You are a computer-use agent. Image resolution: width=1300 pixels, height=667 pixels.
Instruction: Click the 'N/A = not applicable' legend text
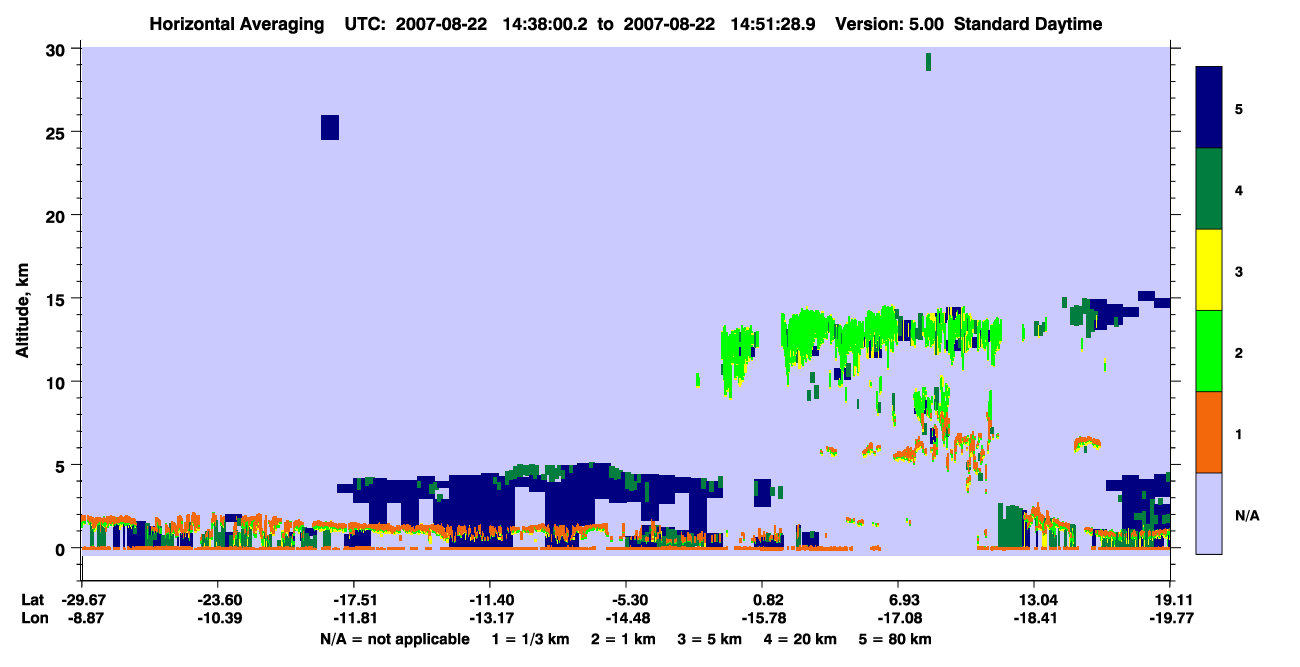pyautogui.click(x=394, y=639)
